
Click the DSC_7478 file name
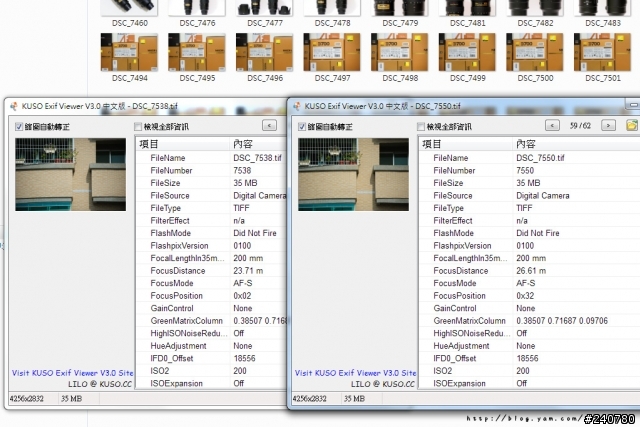[x=332, y=23]
